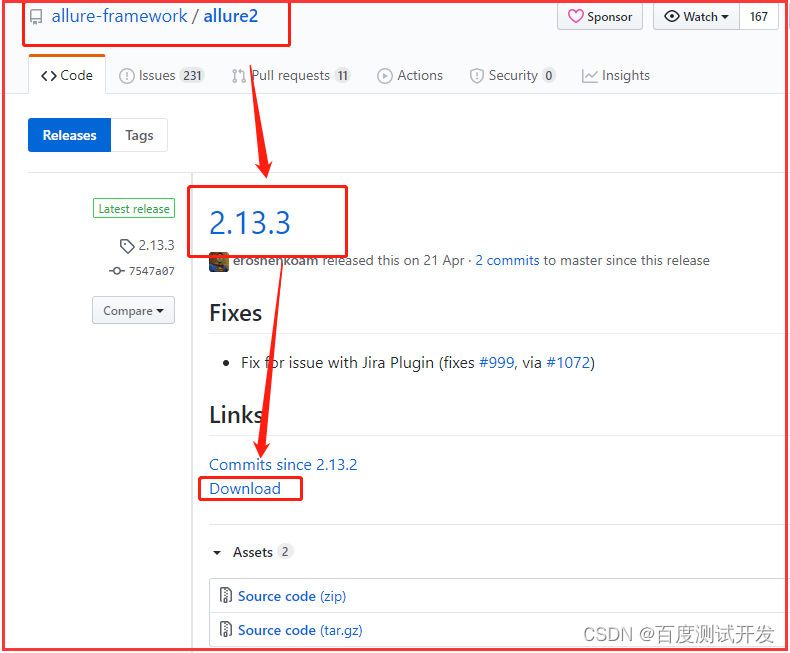This screenshot has height=653, width=790.
Task: Click the Sponsor heart icon
Action: coord(575,17)
